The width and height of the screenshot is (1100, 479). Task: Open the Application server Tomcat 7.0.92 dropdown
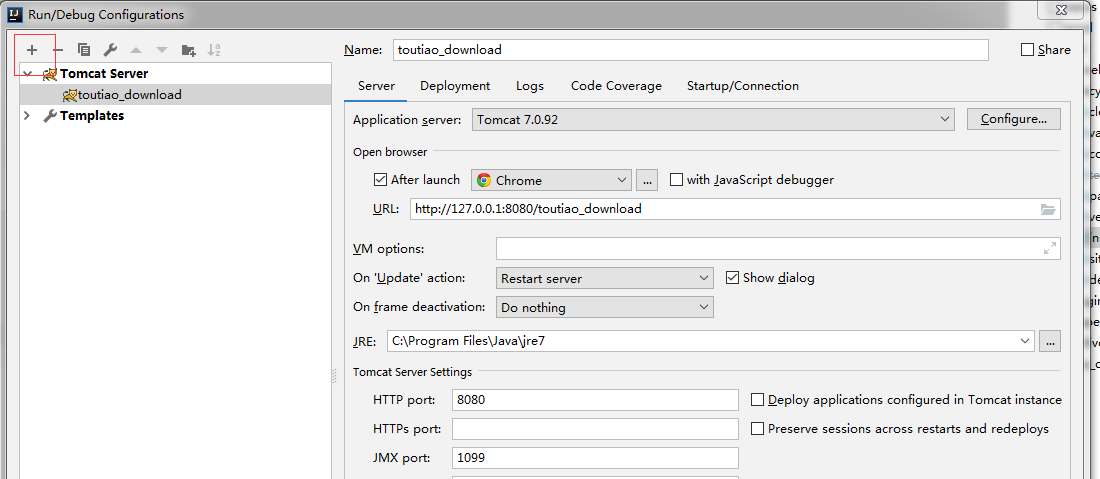coord(713,119)
